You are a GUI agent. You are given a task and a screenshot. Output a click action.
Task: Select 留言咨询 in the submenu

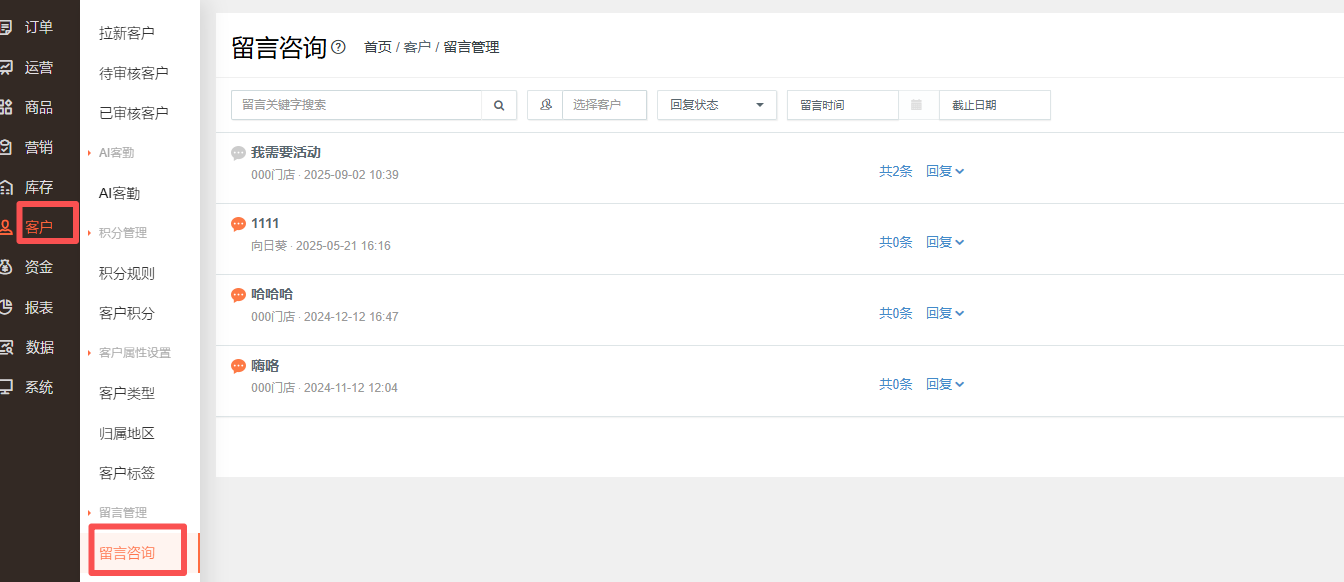(x=127, y=553)
